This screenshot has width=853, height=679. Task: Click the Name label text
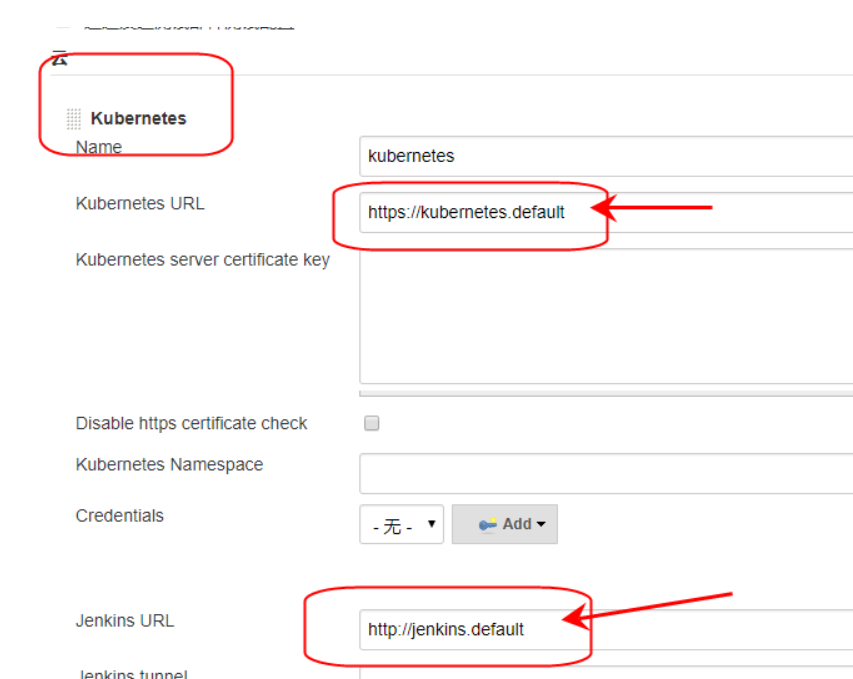[99, 147]
